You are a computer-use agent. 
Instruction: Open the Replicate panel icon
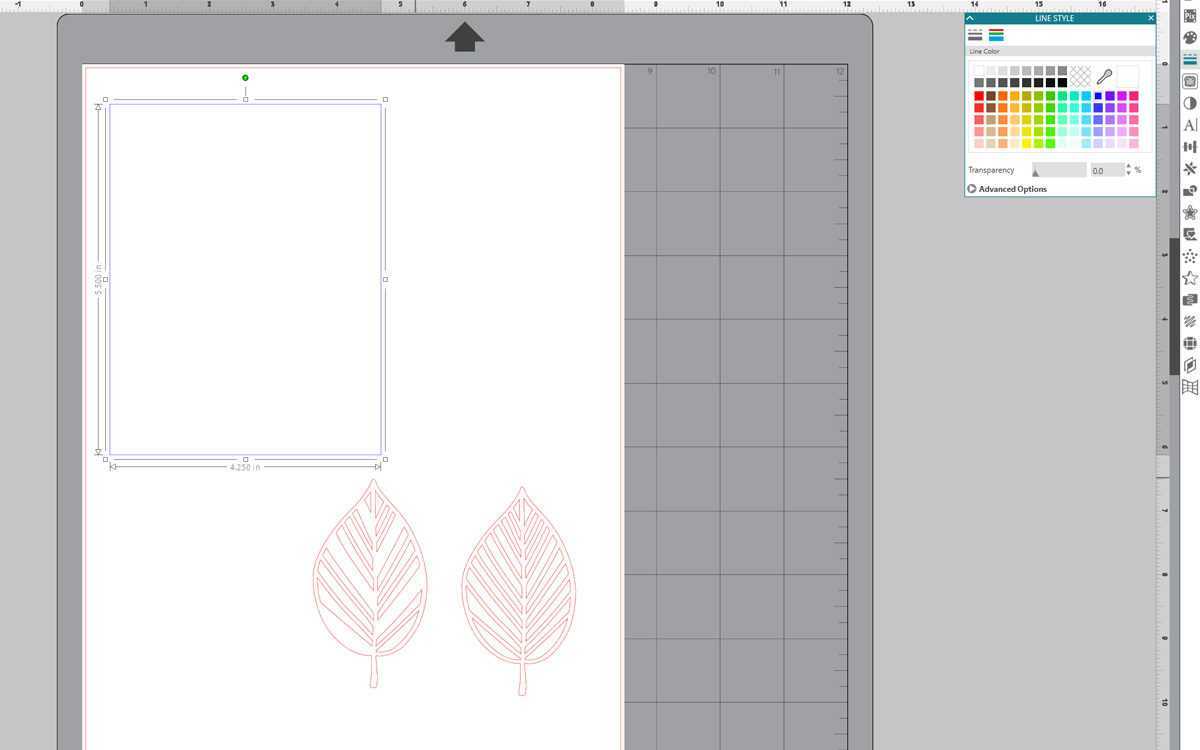point(1190,169)
